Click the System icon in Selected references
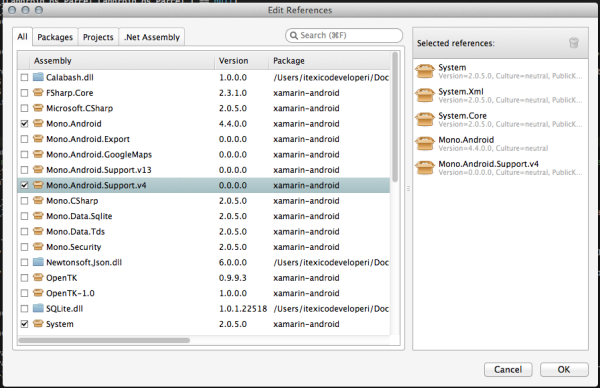The height and width of the screenshot is (388, 600). (x=425, y=71)
